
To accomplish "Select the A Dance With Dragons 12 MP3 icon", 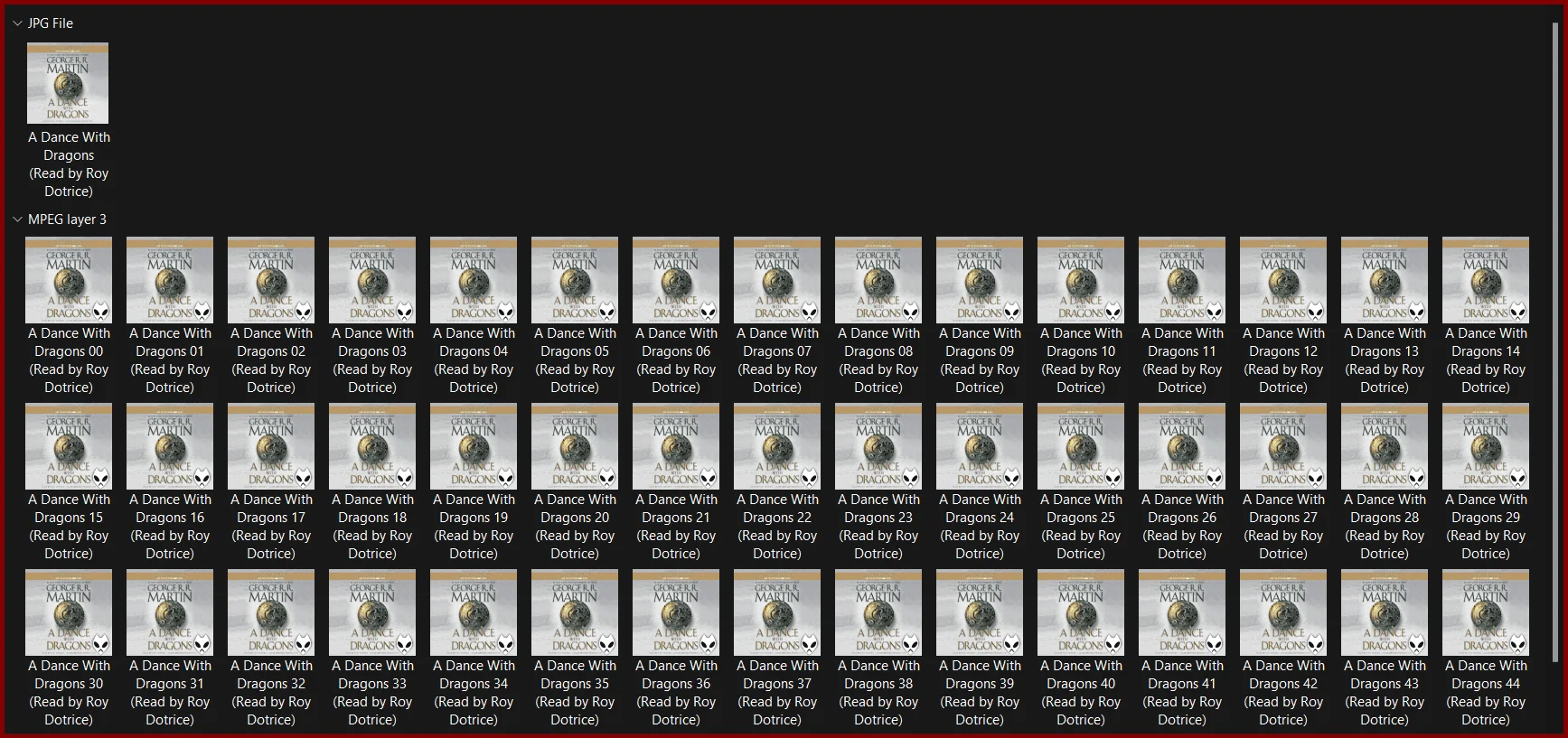I will 1283,280.
